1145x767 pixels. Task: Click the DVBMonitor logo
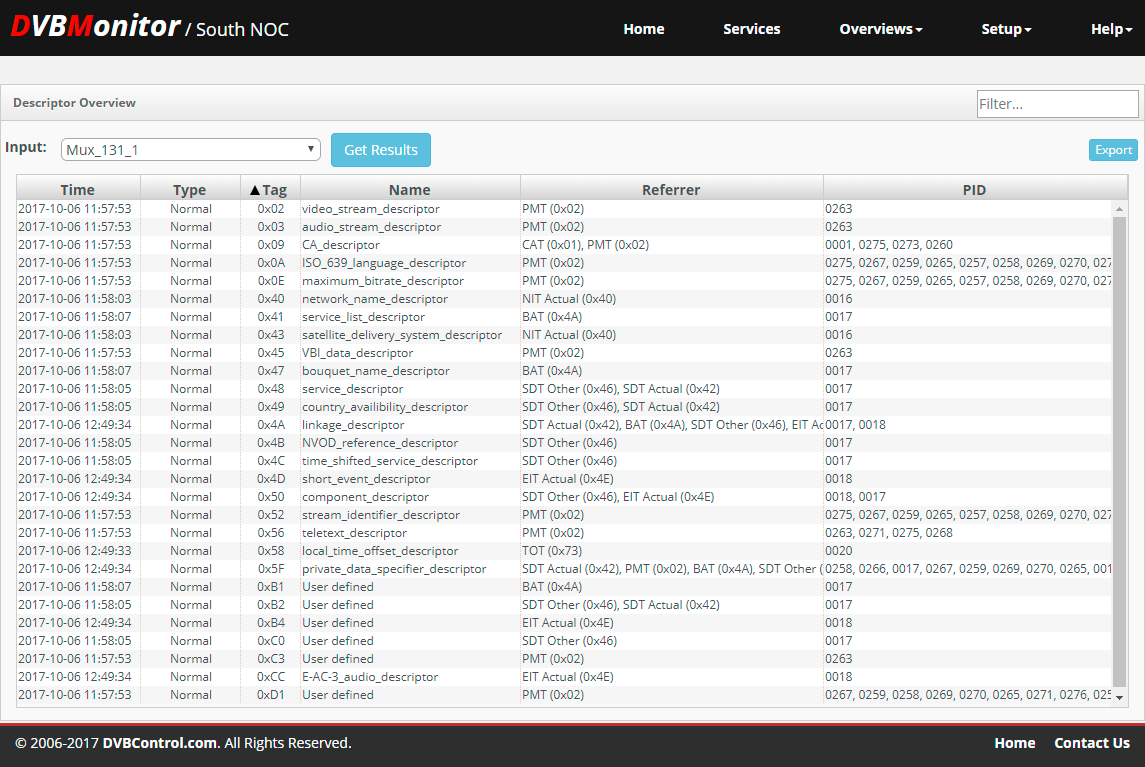(x=95, y=27)
